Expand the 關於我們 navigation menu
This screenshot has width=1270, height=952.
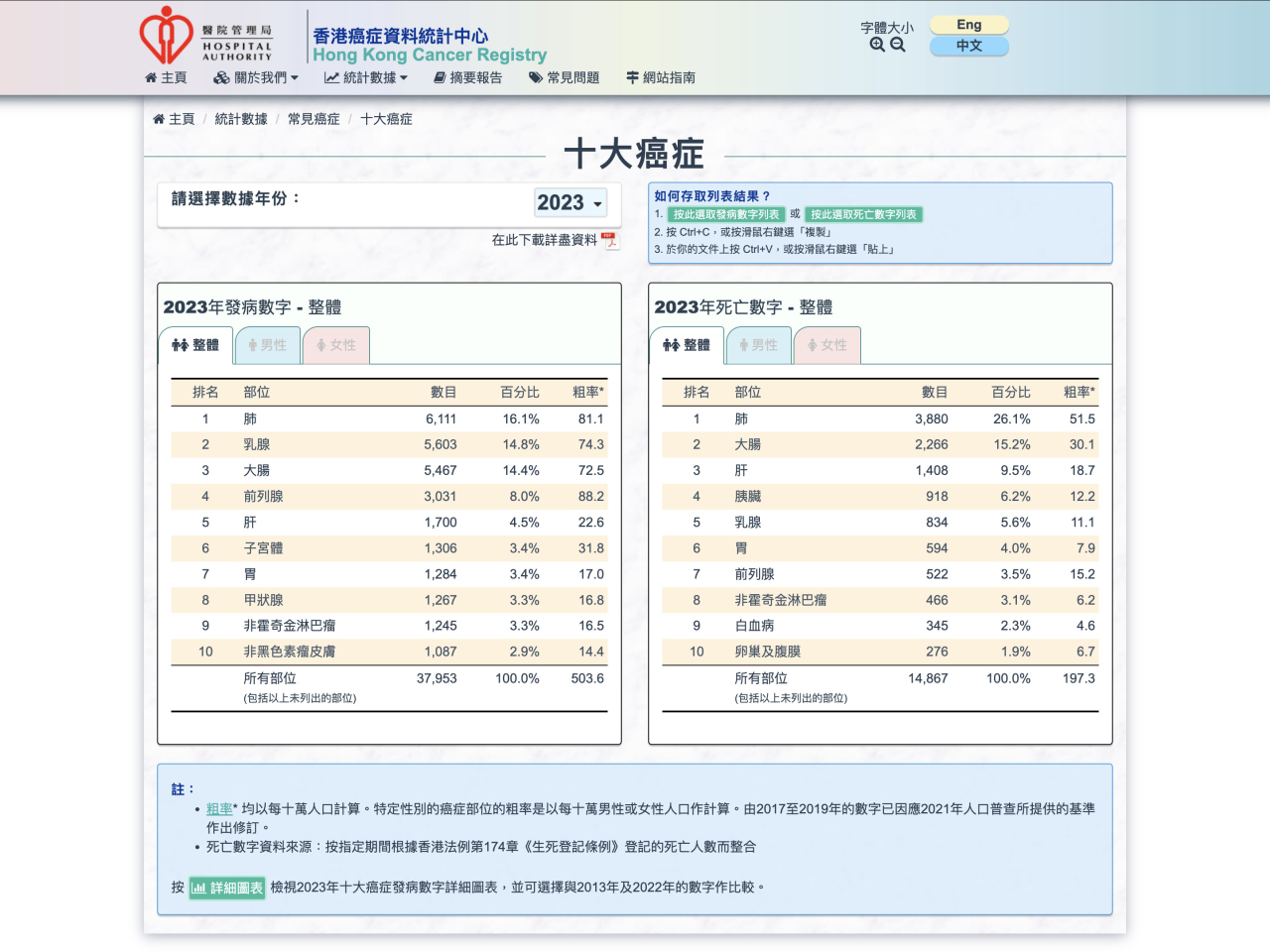pyautogui.click(x=255, y=77)
